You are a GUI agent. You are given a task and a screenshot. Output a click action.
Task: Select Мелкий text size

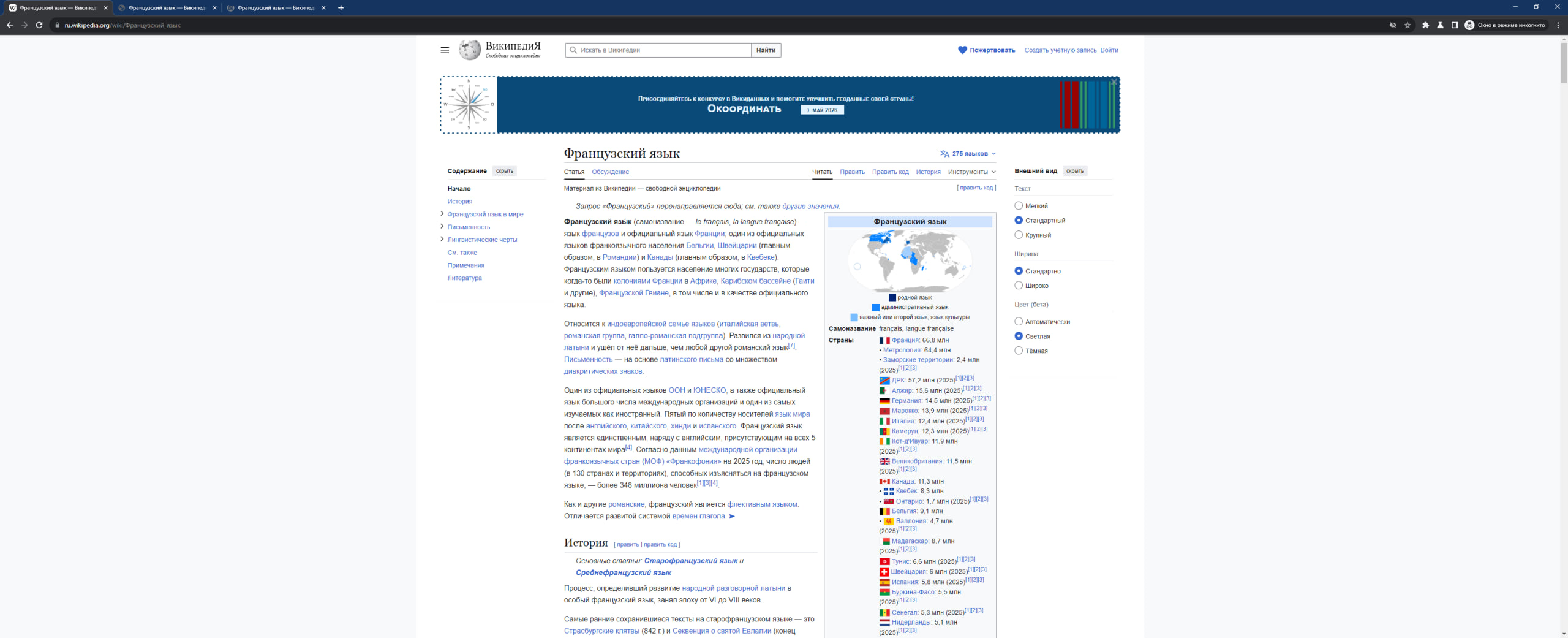click(x=1019, y=206)
